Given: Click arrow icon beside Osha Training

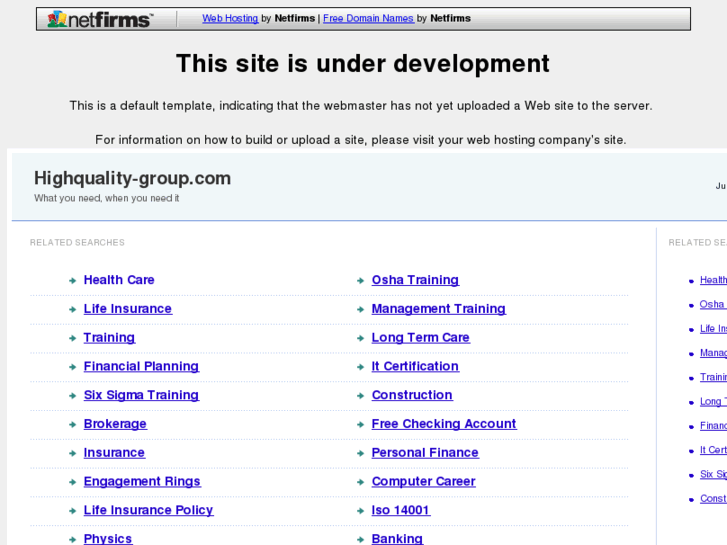Looking at the screenshot, I should click(x=360, y=280).
